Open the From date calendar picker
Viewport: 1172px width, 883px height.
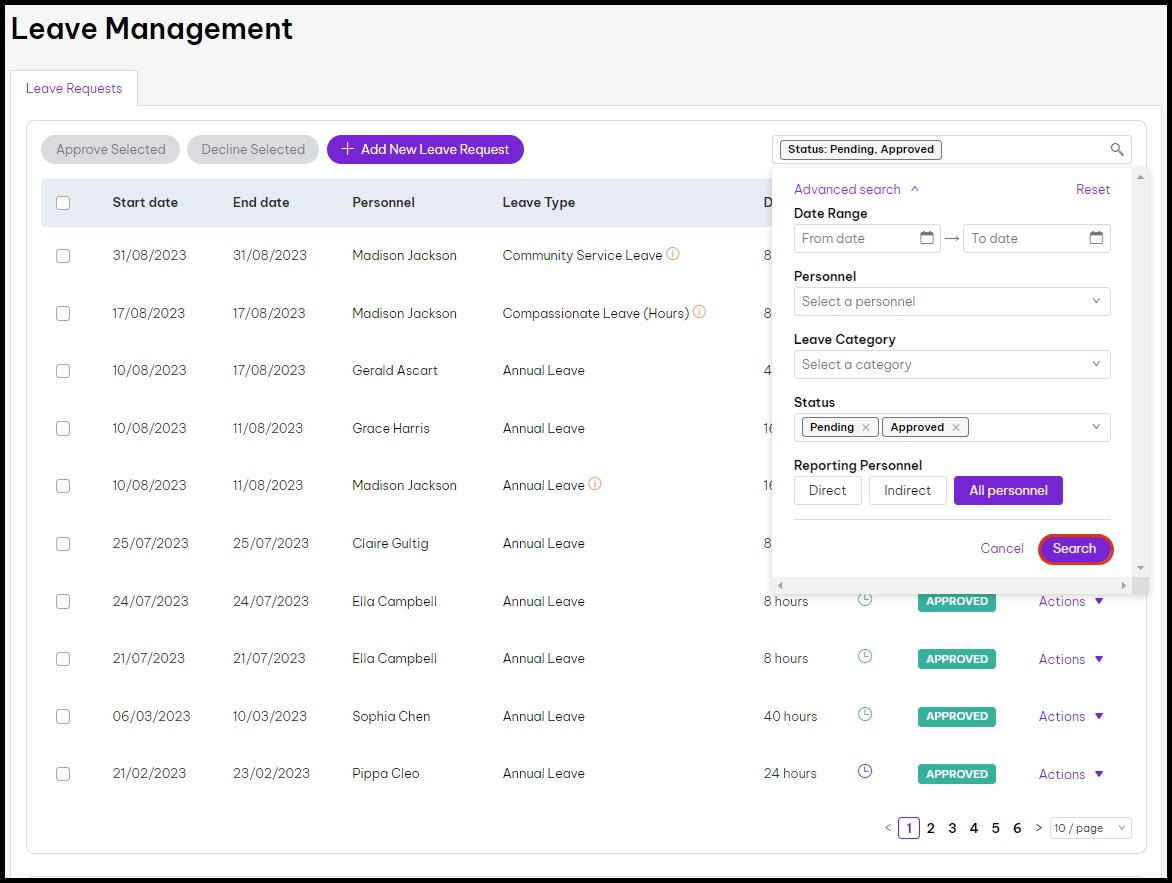tap(926, 238)
